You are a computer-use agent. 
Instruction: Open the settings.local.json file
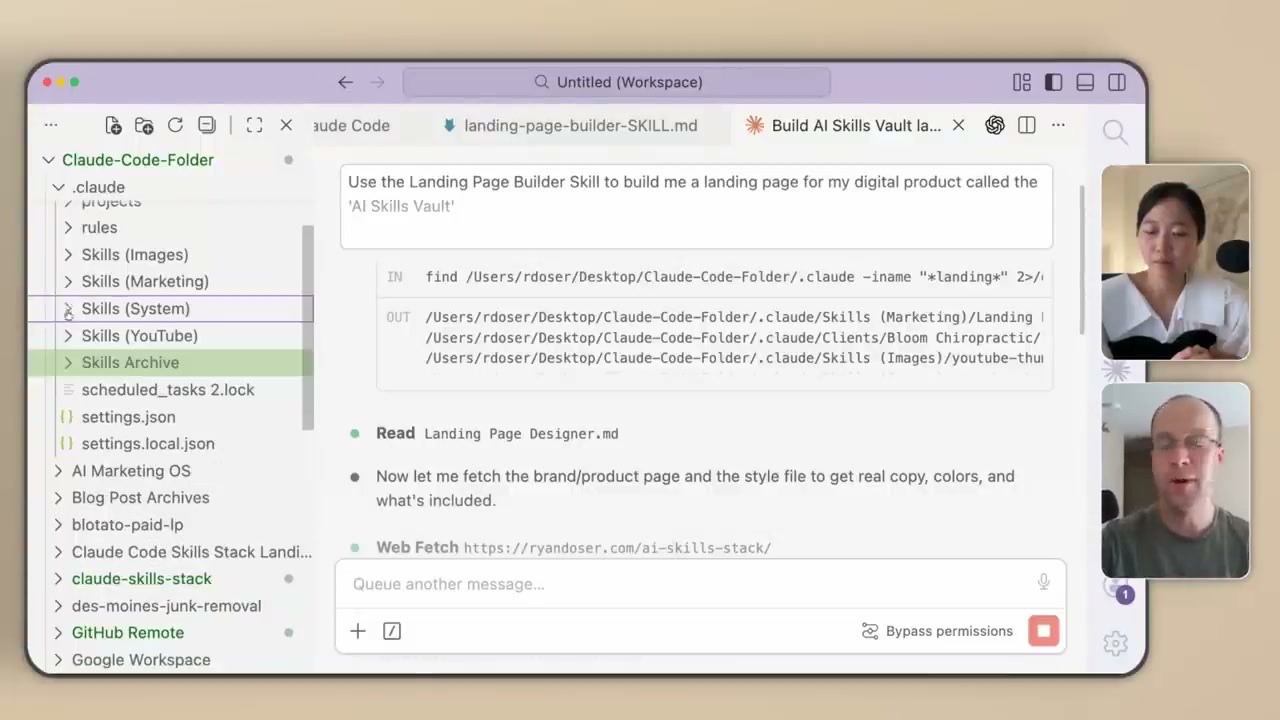[x=148, y=444]
